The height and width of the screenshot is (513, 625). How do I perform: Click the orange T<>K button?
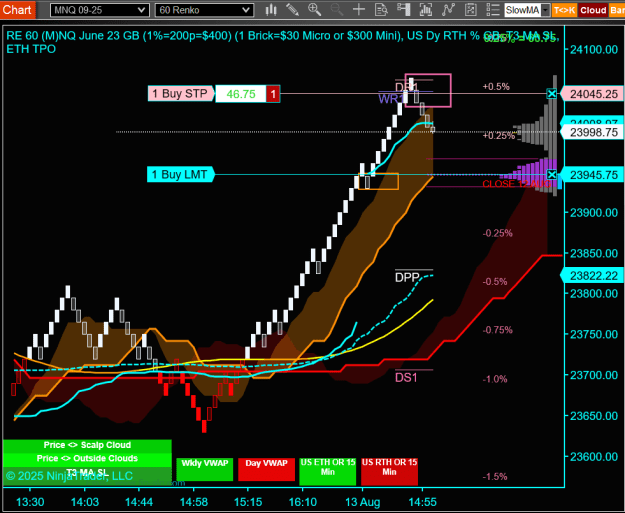(x=564, y=10)
